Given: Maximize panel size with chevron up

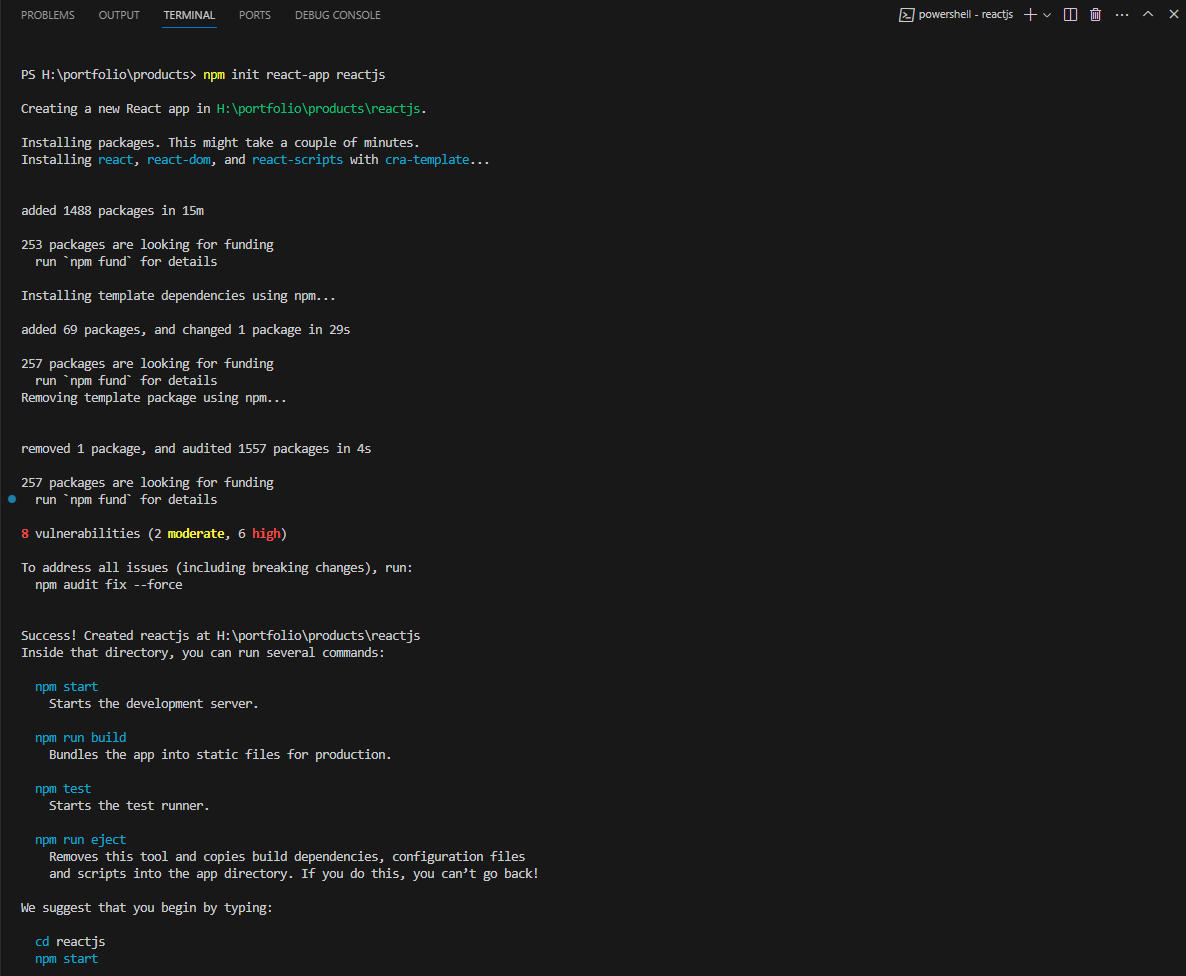Looking at the screenshot, I should (1147, 14).
